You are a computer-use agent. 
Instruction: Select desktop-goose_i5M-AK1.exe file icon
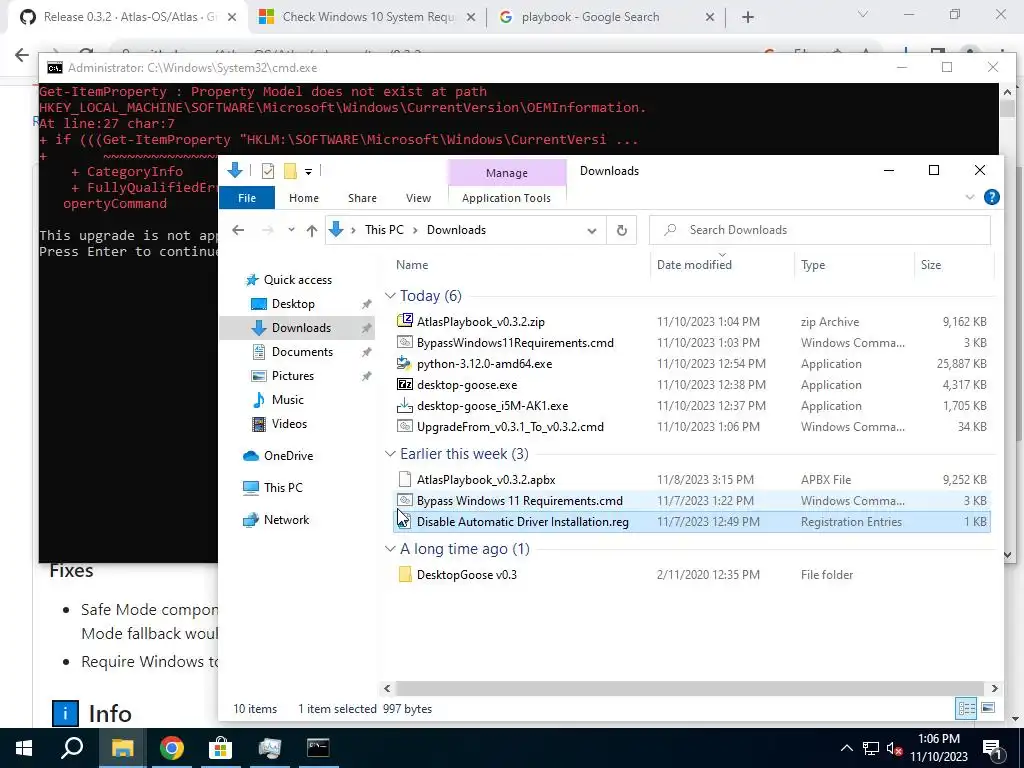tap(405, 406)
